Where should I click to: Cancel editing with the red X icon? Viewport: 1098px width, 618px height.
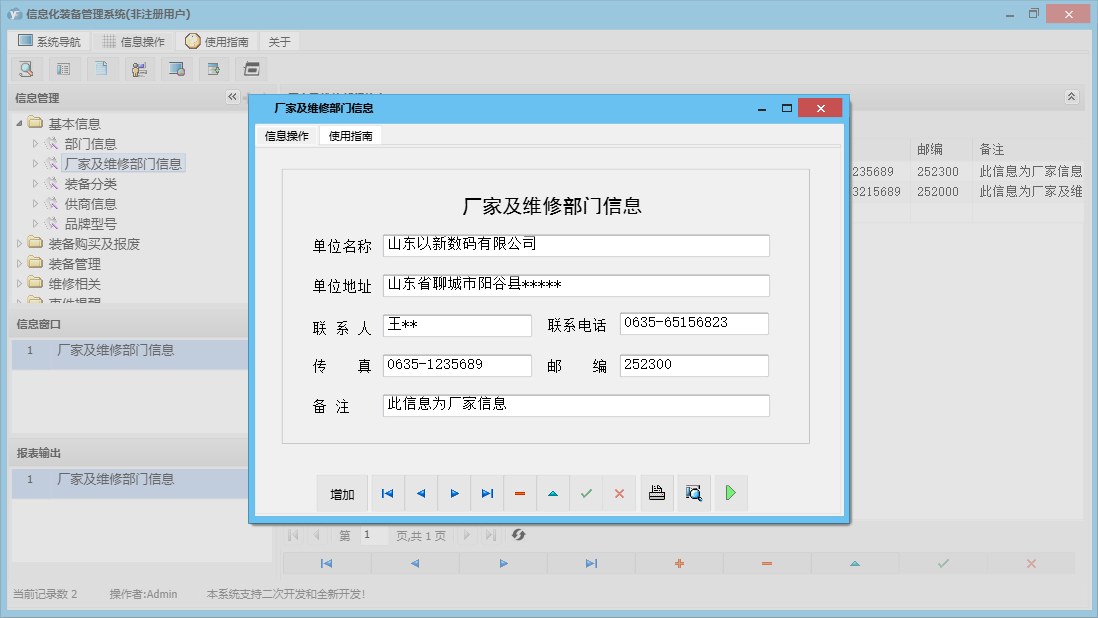click(619, 493)
